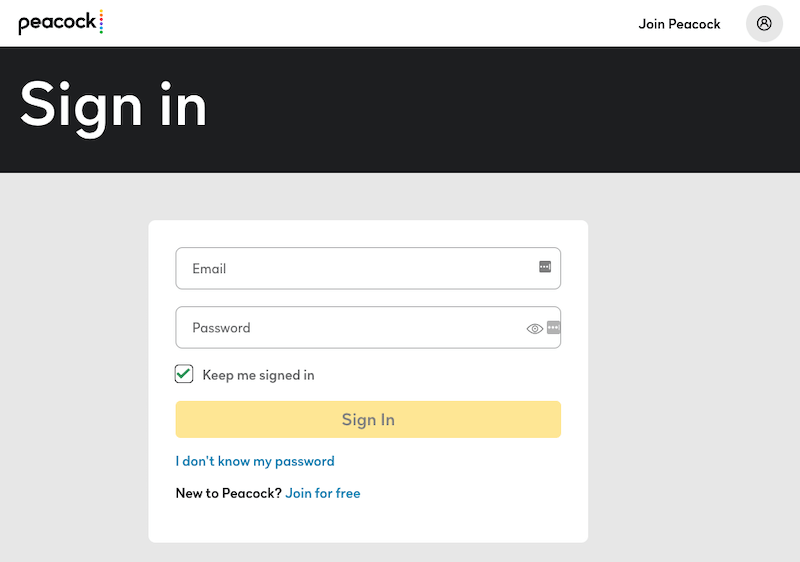Open the account profile icon

coord(764,23)
